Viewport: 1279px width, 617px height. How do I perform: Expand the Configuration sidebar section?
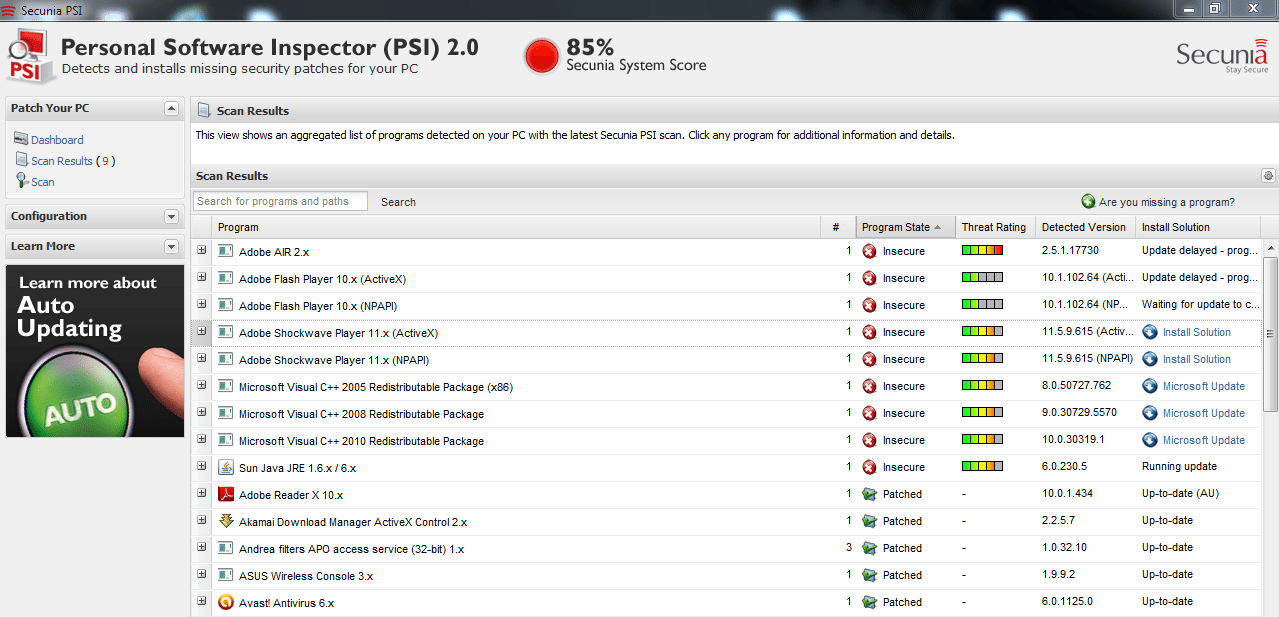(x=171, y=216)
